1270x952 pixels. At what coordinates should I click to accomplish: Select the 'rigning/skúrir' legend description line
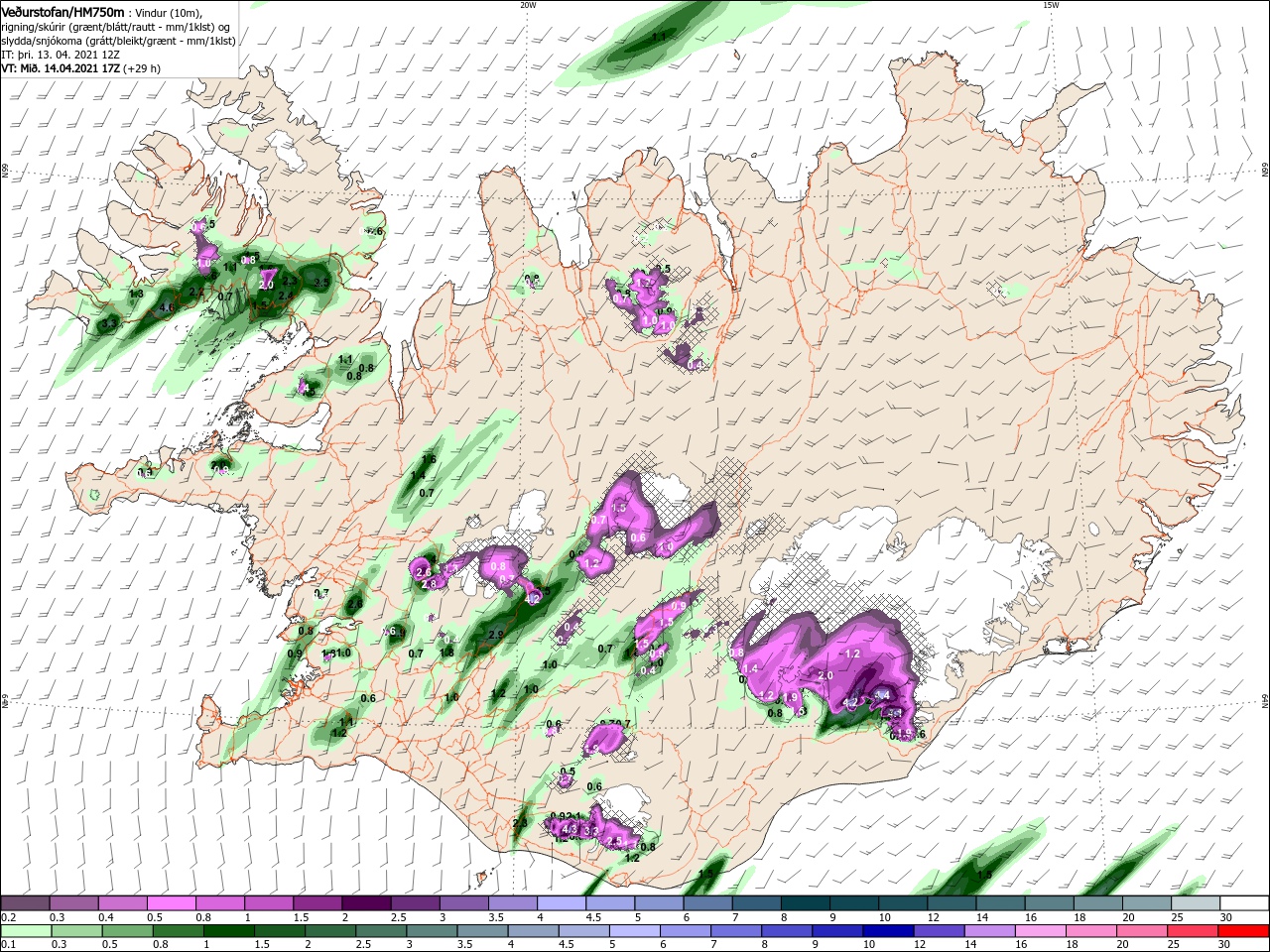(117, 27)
